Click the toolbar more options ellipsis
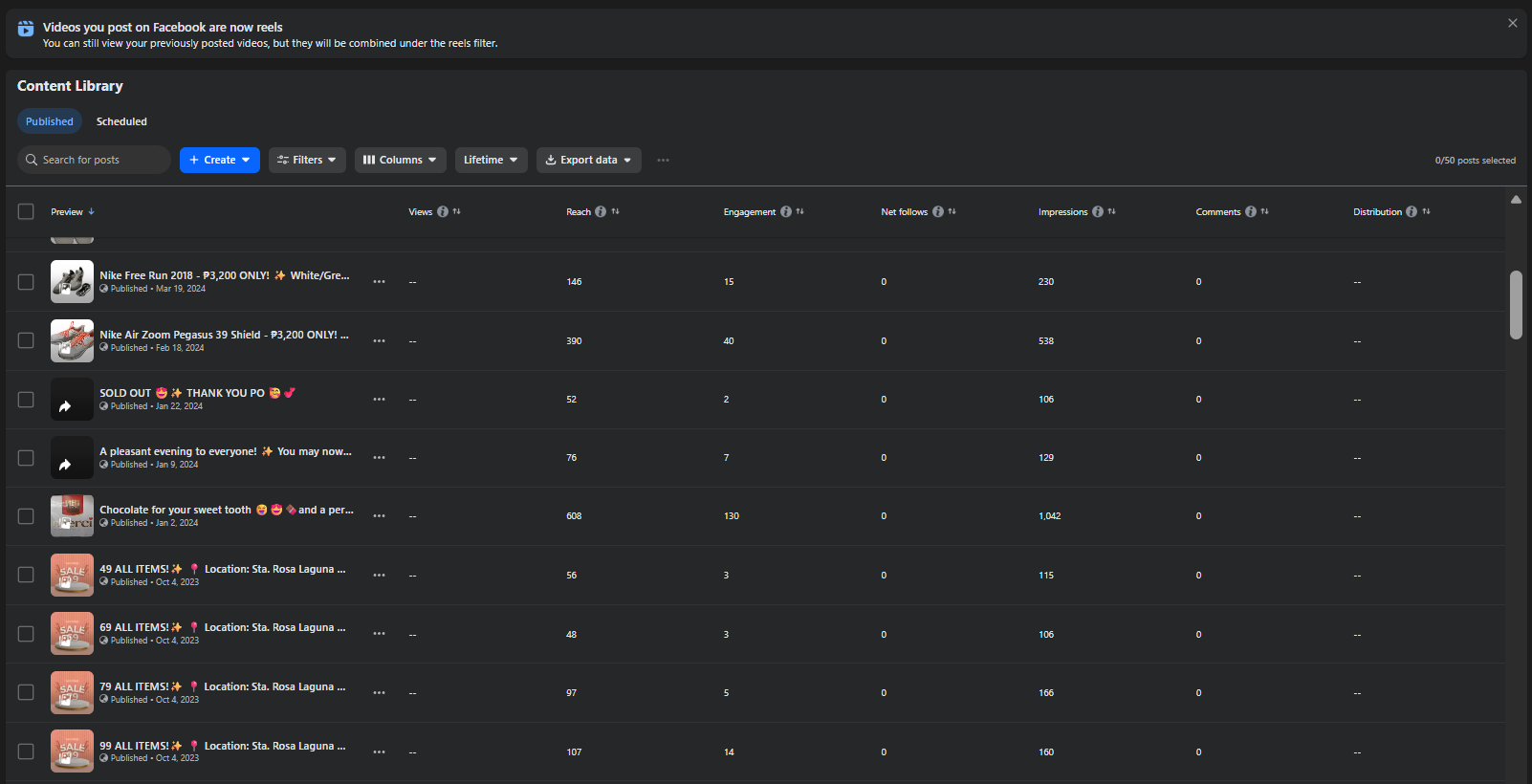Viewport: 1532px width, 784px height. click(x=663, y=161)
